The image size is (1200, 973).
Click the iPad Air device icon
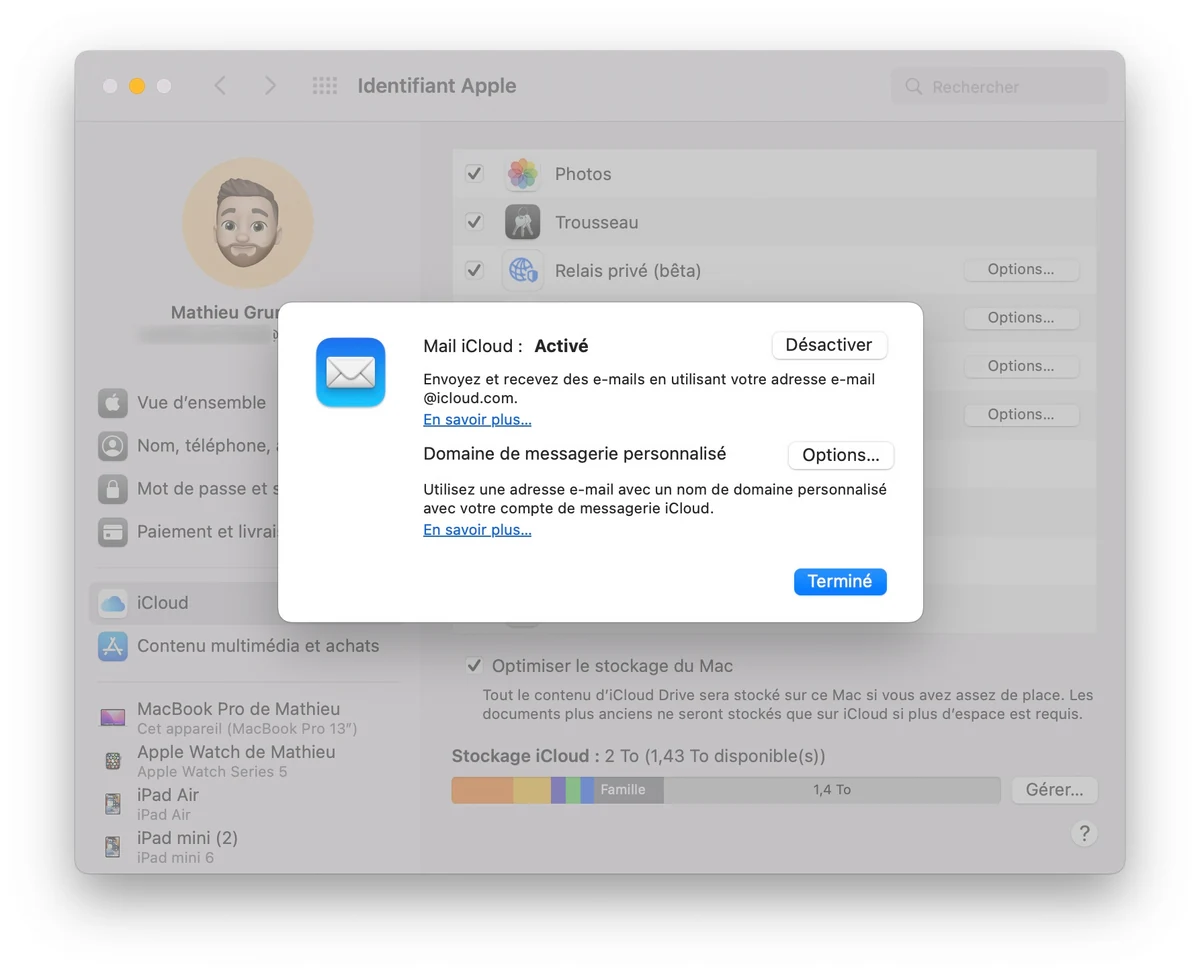[113, 804]
